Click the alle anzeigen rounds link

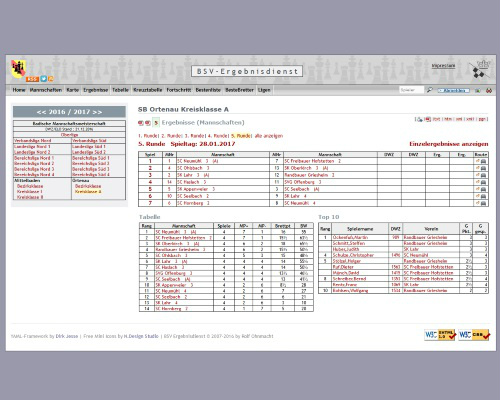(x=269, y=136)
